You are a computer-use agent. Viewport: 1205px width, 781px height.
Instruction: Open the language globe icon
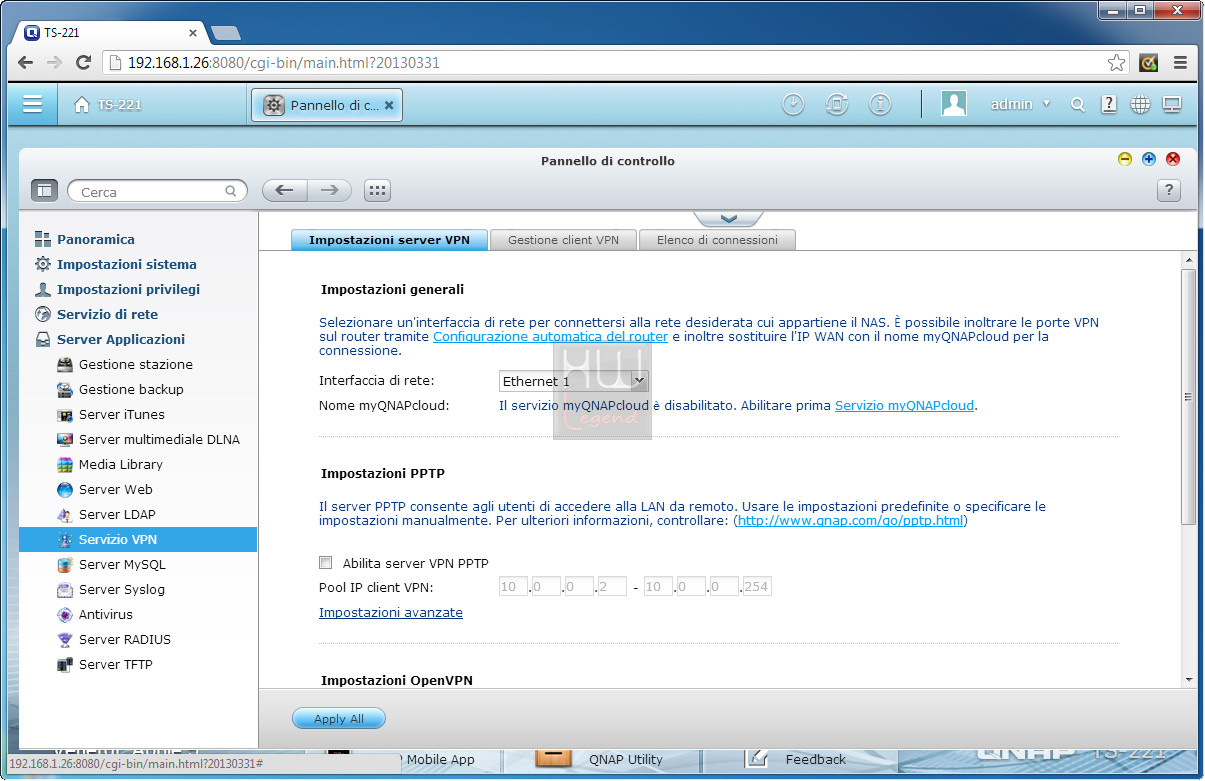point(1141,104)
